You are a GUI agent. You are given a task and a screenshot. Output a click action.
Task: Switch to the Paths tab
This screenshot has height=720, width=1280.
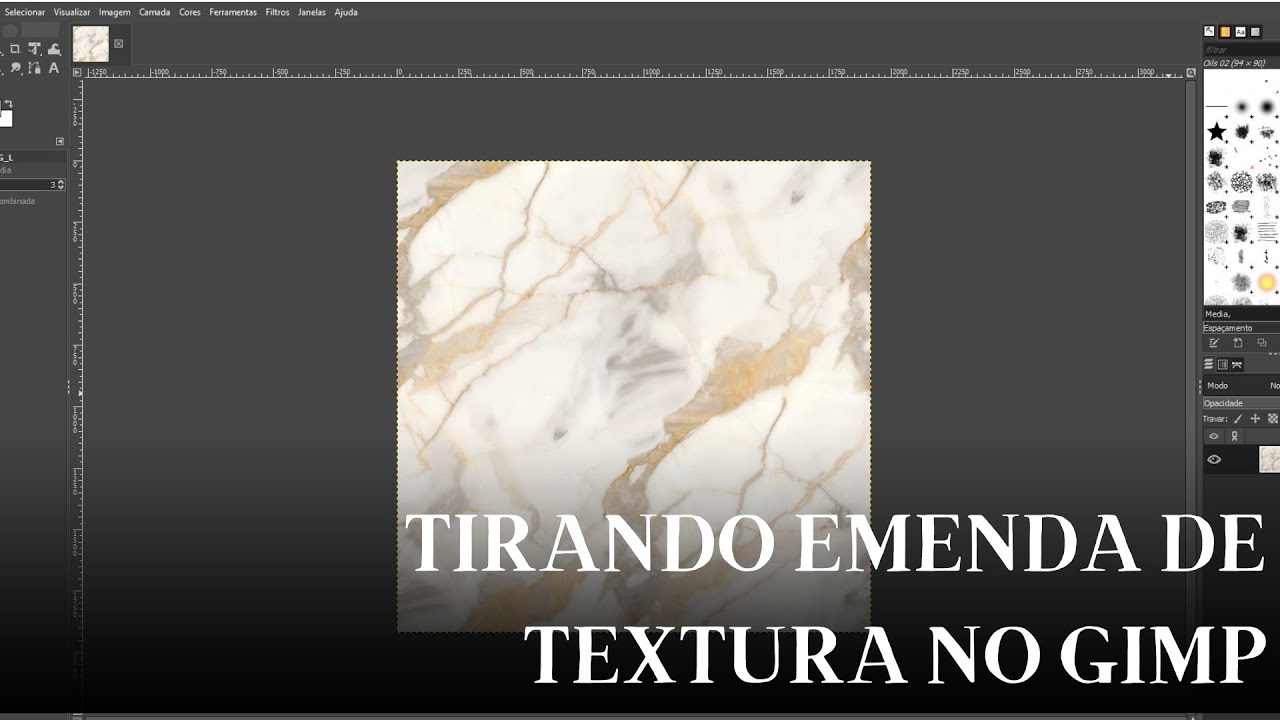point(1237,365)
